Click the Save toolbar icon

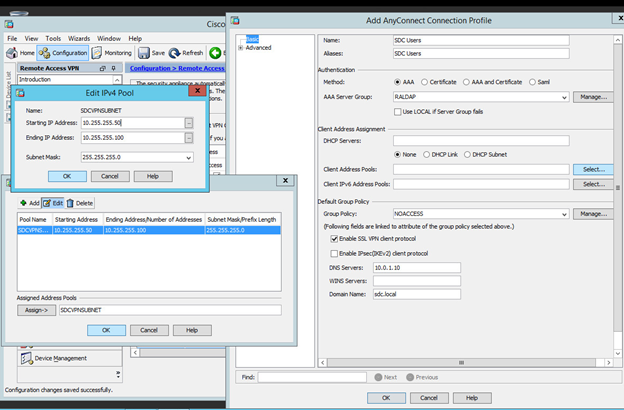(x=152, y=53)
